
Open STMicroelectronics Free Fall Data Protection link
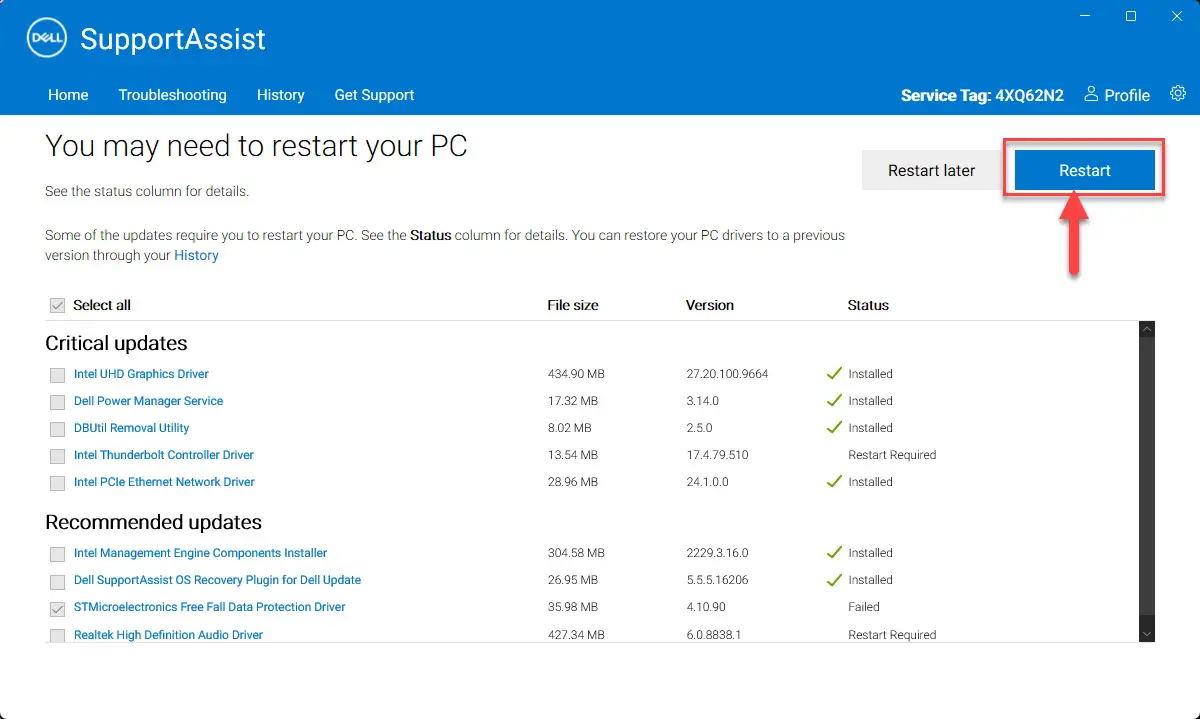pyautogui.click(x=209, y=607)
